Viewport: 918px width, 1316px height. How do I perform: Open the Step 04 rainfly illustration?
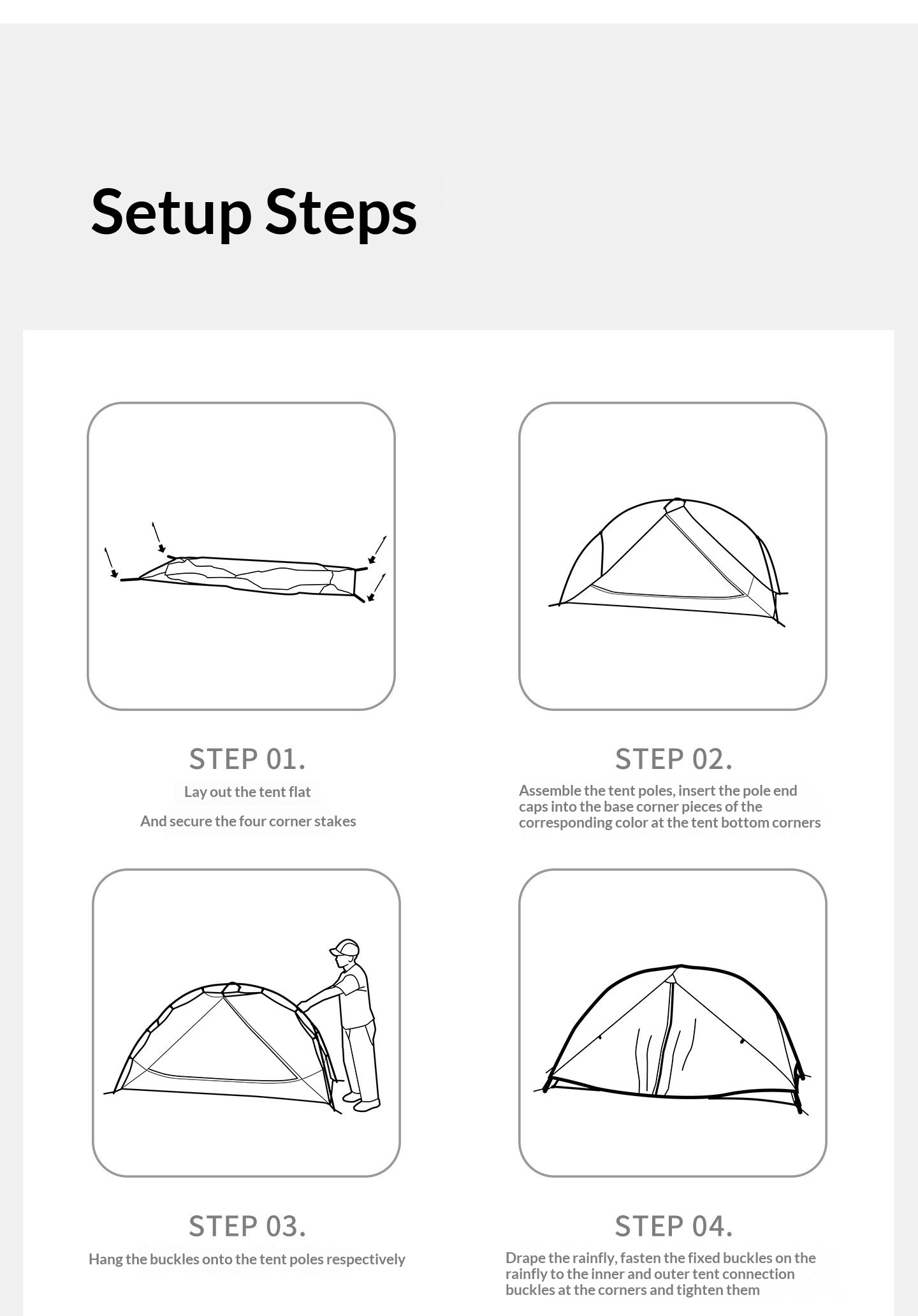(673, 1023)
